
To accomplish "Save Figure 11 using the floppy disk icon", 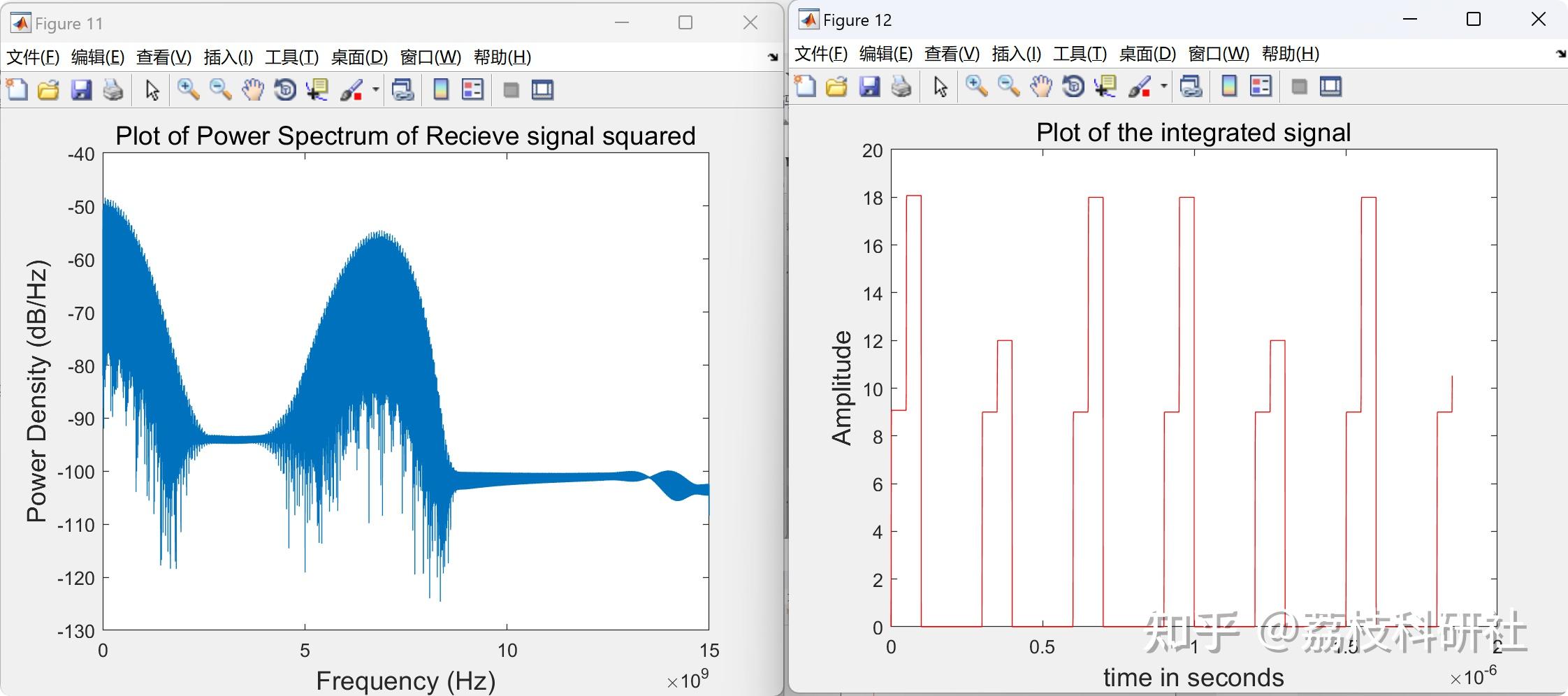I will [x=81, y=89].
